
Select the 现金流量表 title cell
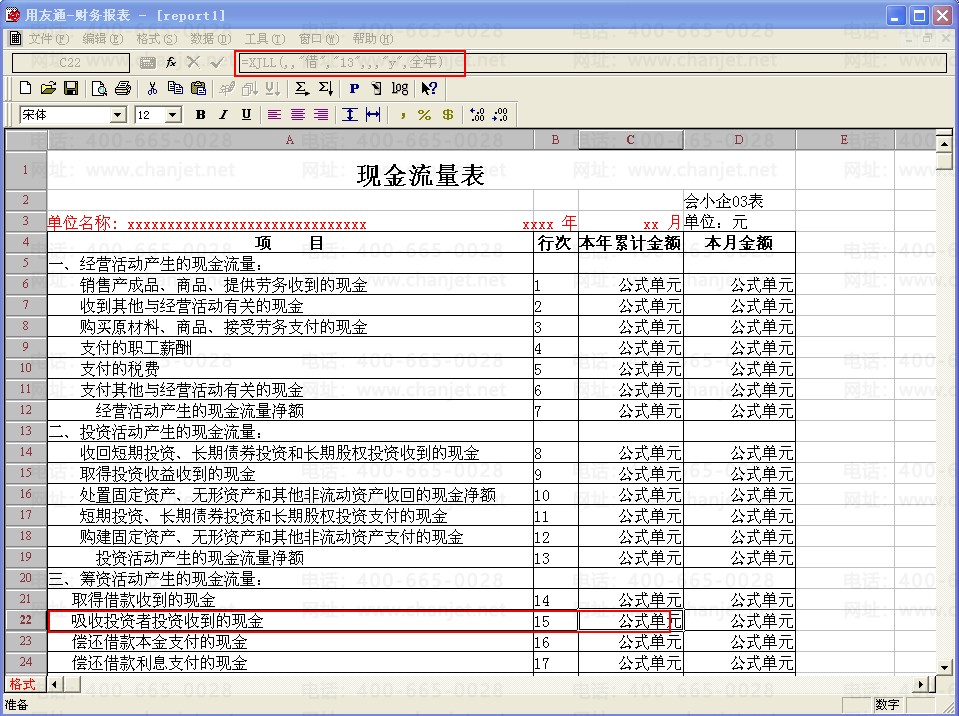tap(421, 171)
